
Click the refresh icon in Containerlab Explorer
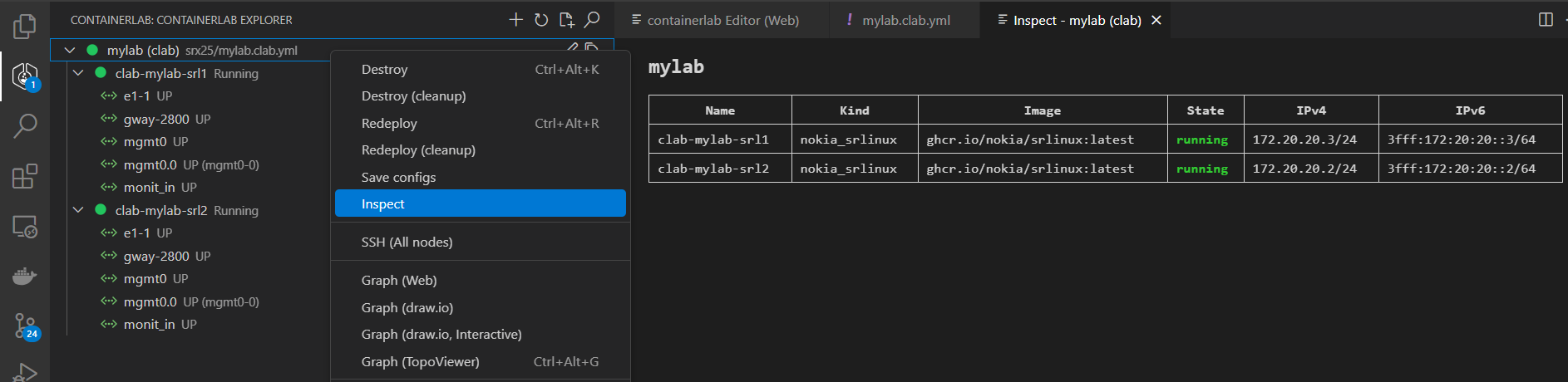coord(541,20)
